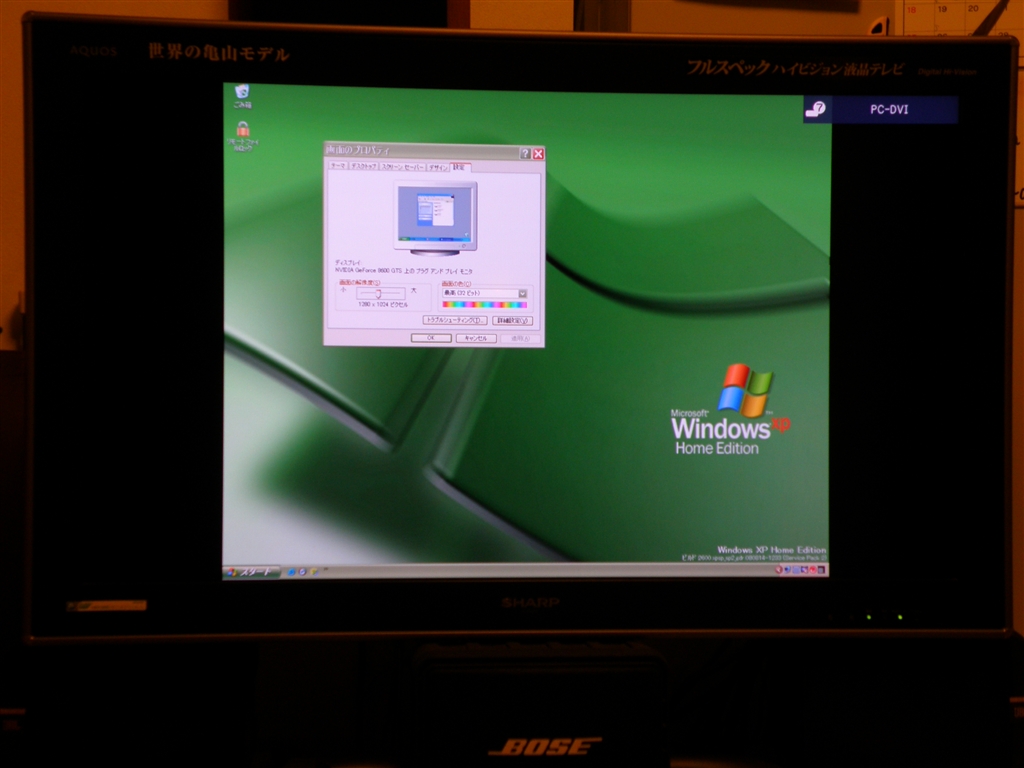1024x768 pixels.
Task: Click the monitor preview image
Action: point(436,218)
